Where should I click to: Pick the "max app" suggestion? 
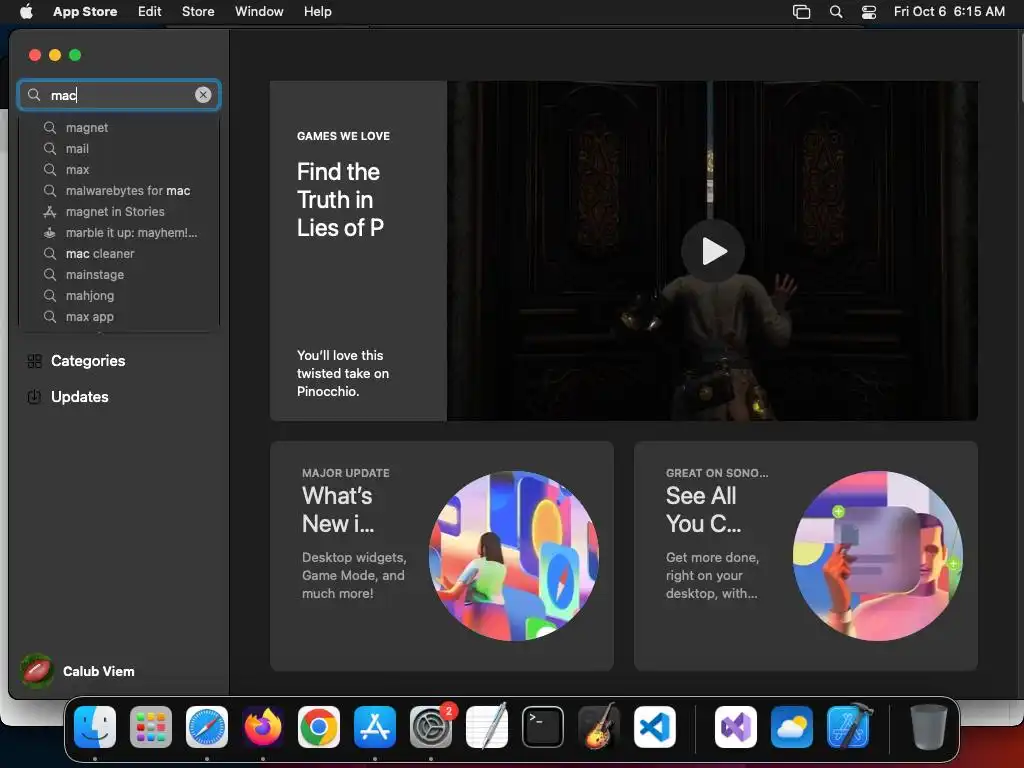(118, 316)
